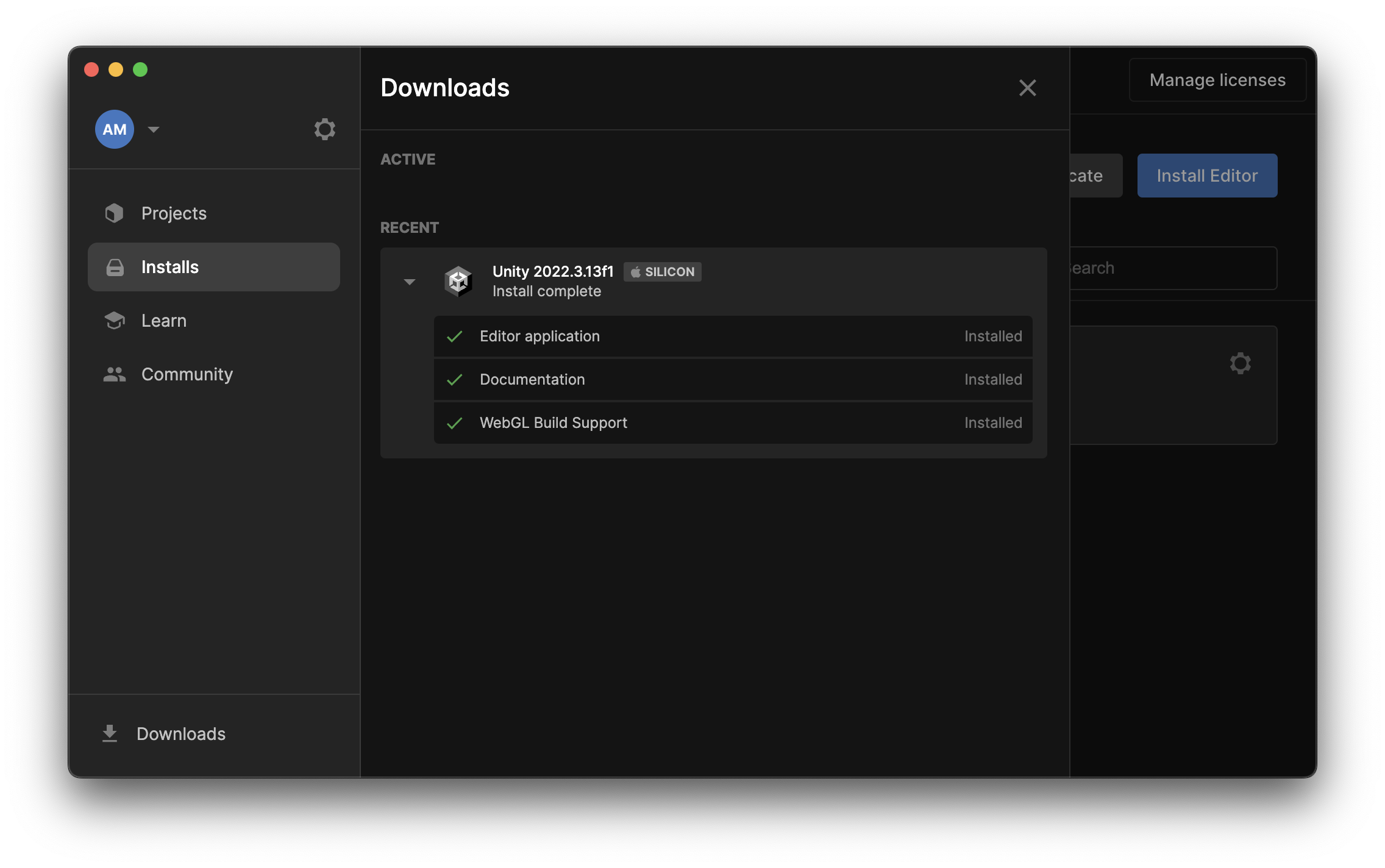Select the Installs section icon
Viewport: 1385px width, 868px height.
pyautogui.click(x=114, y=266)
